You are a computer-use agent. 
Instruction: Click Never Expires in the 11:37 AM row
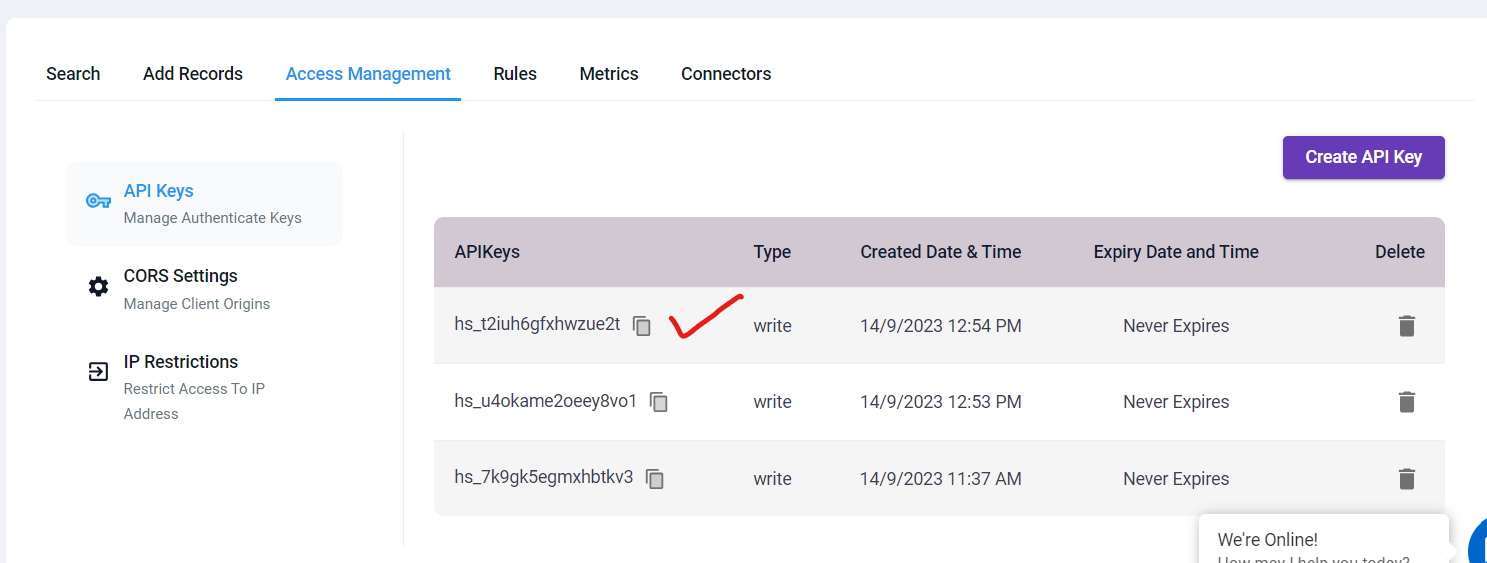(x=1176, y=479)
